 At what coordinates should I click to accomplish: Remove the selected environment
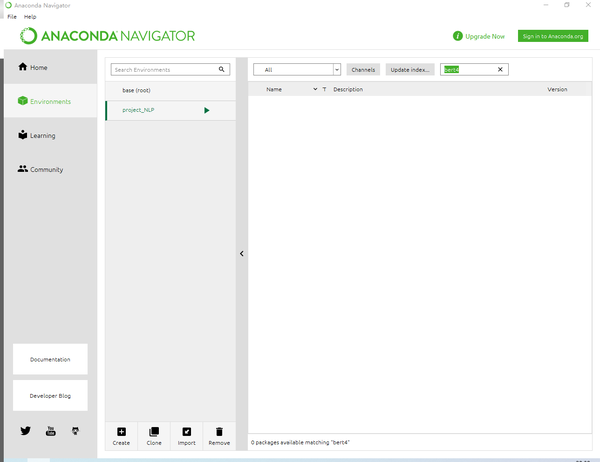(219, 436)
